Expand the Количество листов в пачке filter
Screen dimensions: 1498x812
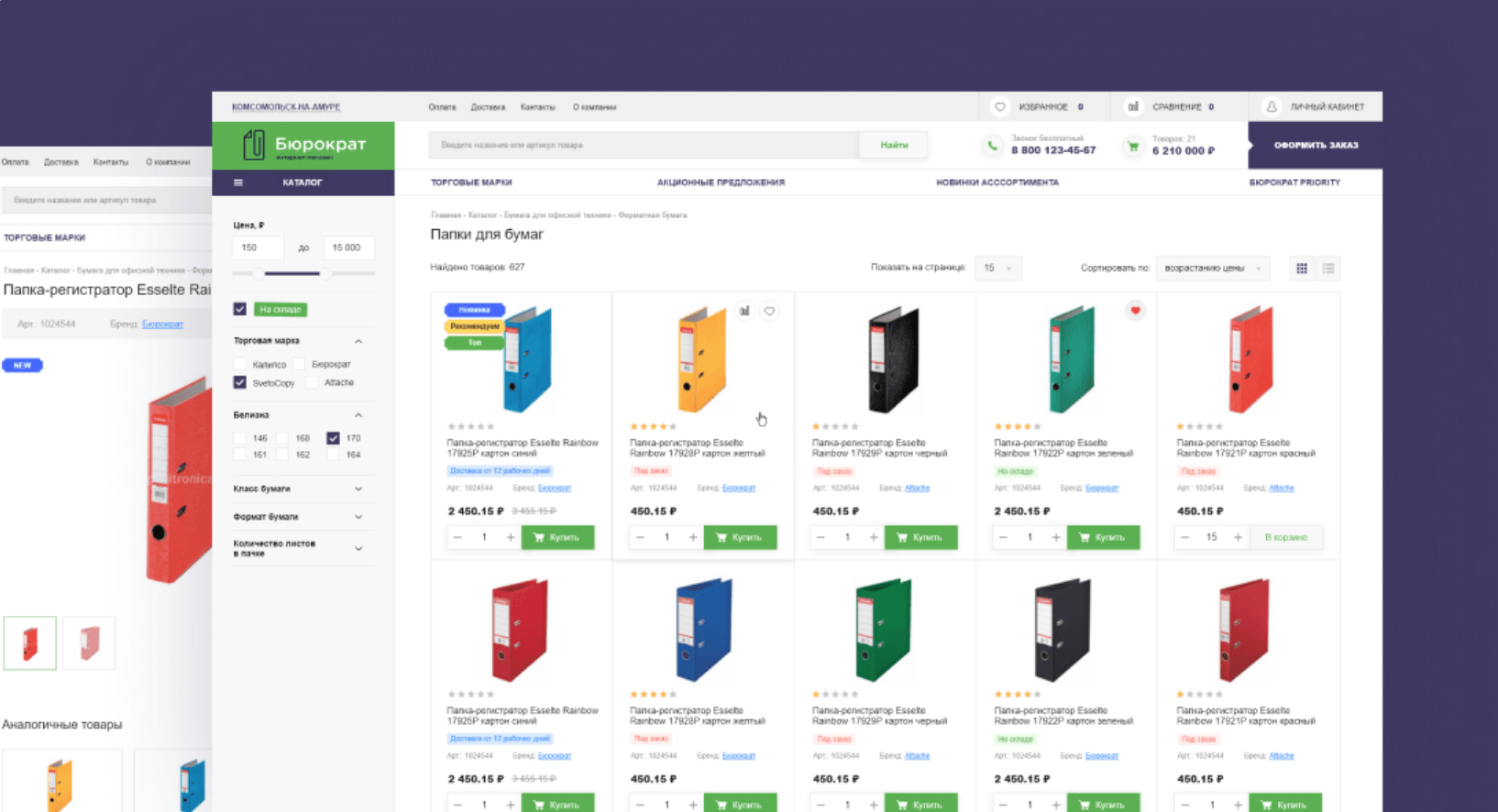[x=358, y=549]
